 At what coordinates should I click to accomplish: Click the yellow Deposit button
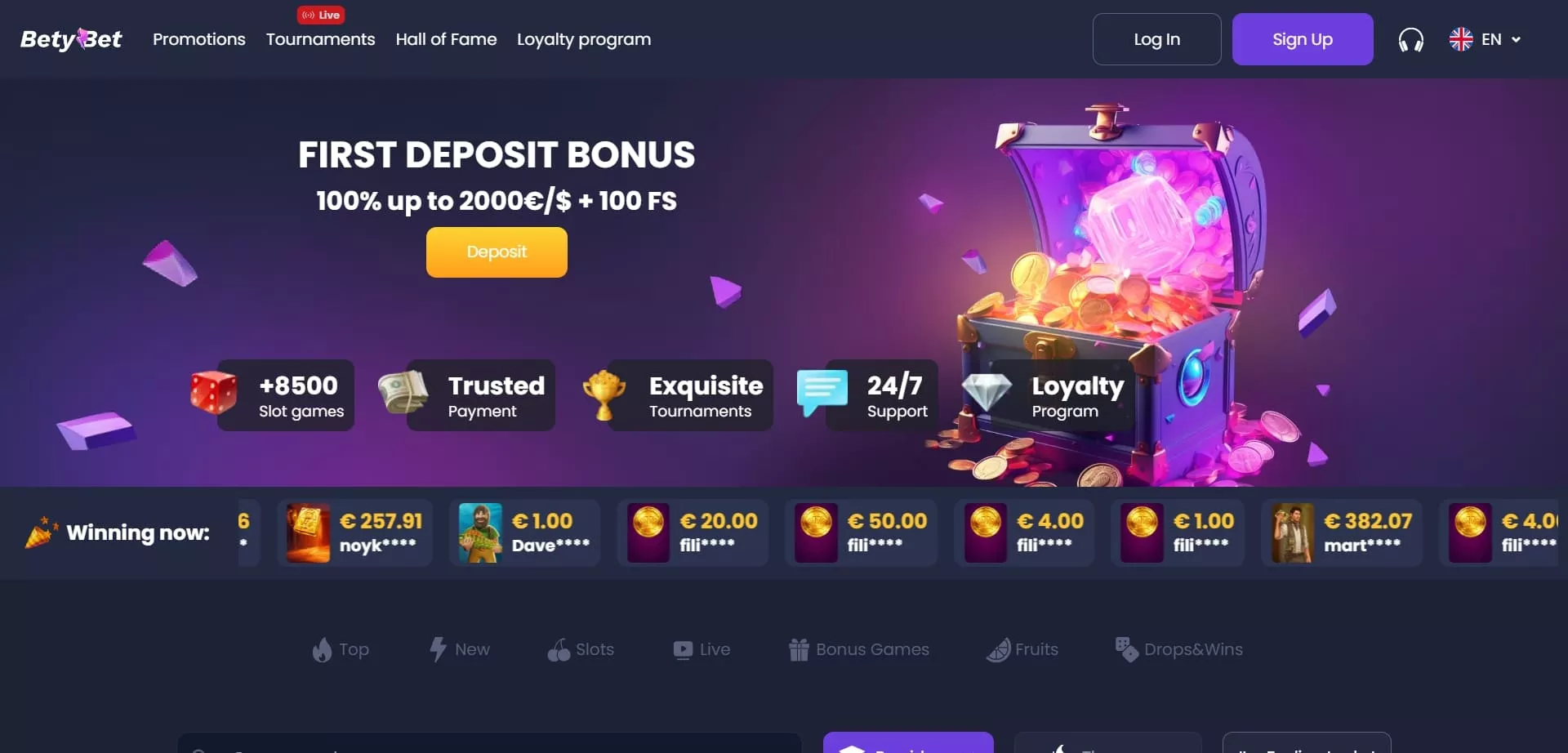pos(497,252)
